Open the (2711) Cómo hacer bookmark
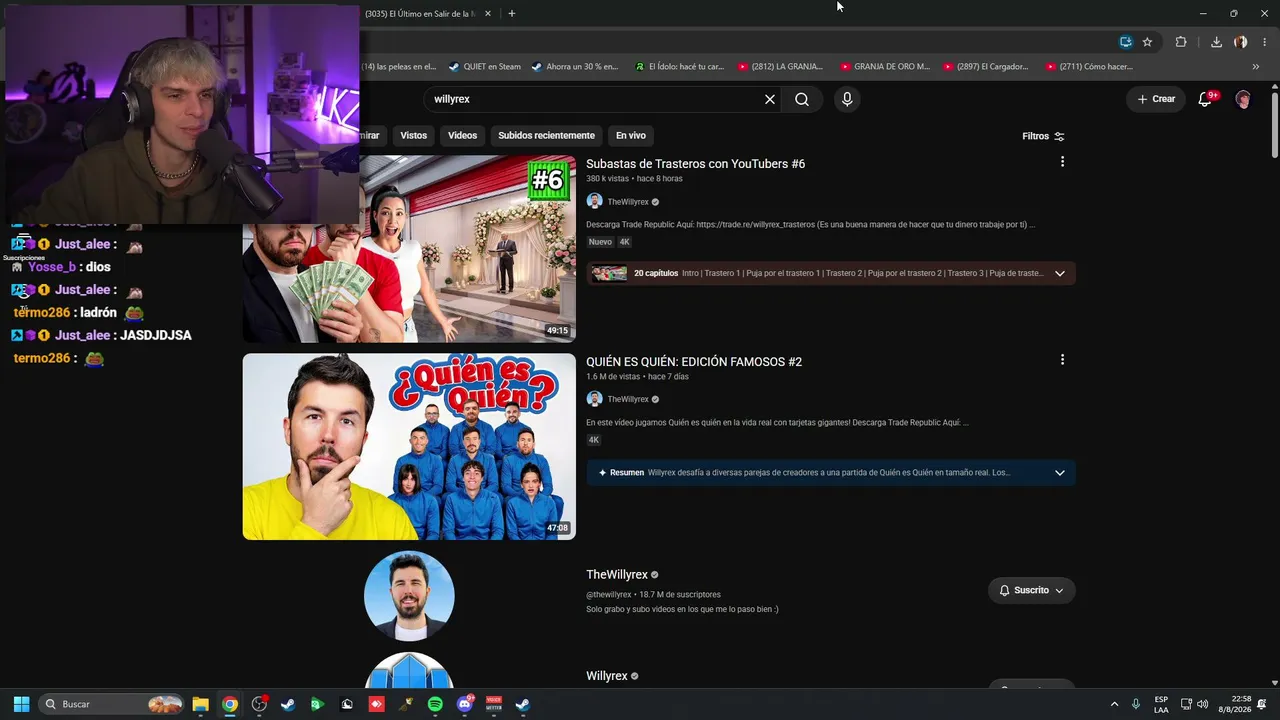Viewport: 1280px width, 720px height. [1088, 67]
